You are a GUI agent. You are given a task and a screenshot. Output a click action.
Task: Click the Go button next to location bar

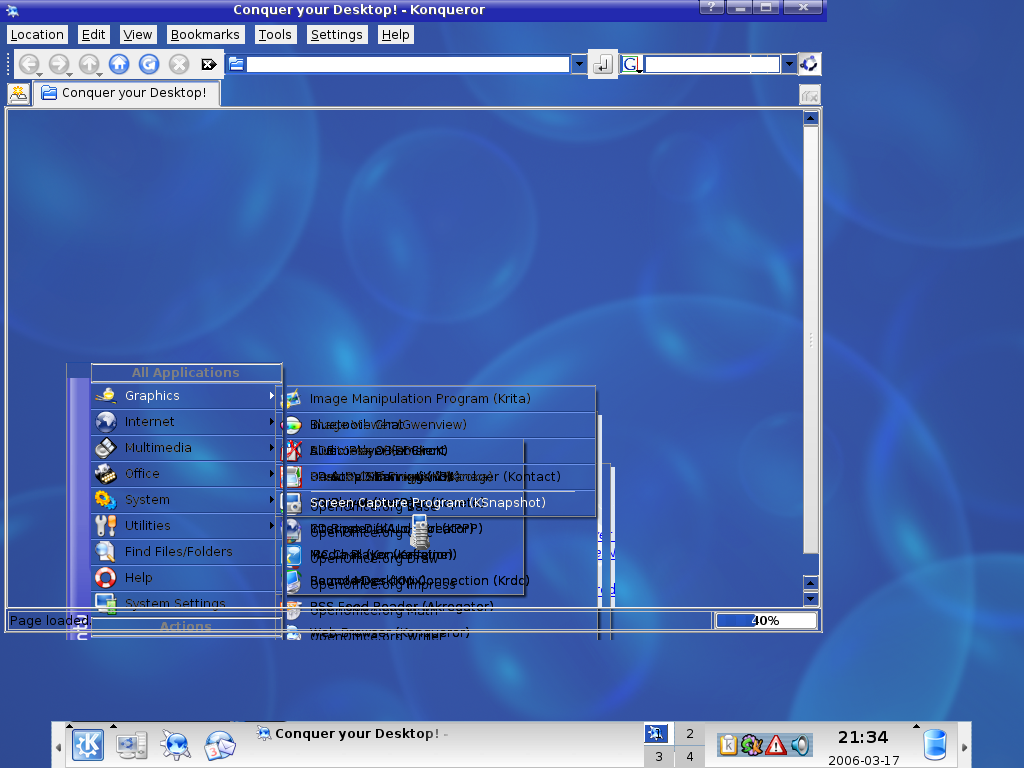click(x=602, y=64)
